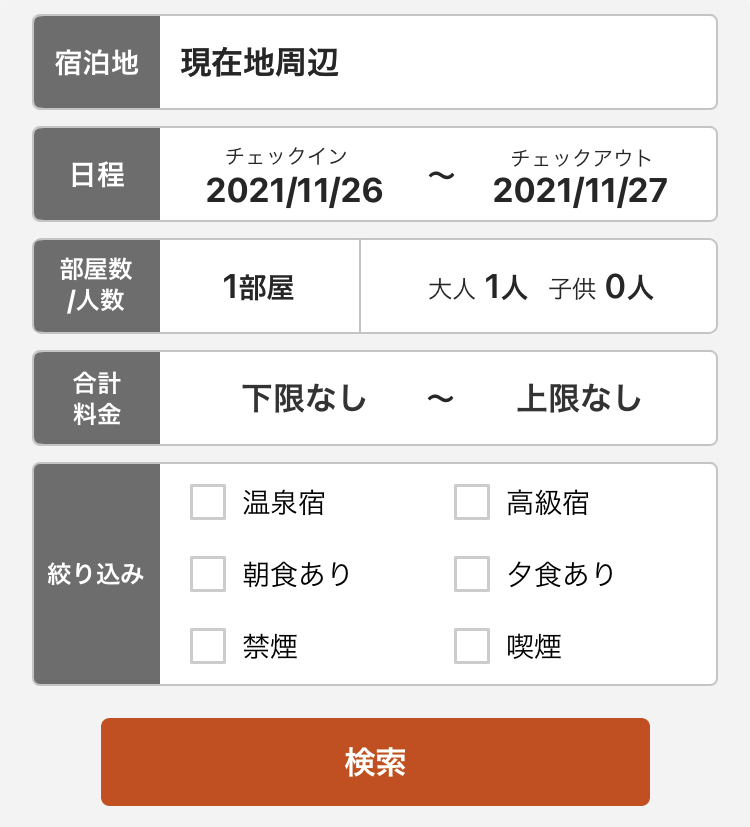Set the 上限なし maximum price
The image size is (750, 827).
[579, 398]
